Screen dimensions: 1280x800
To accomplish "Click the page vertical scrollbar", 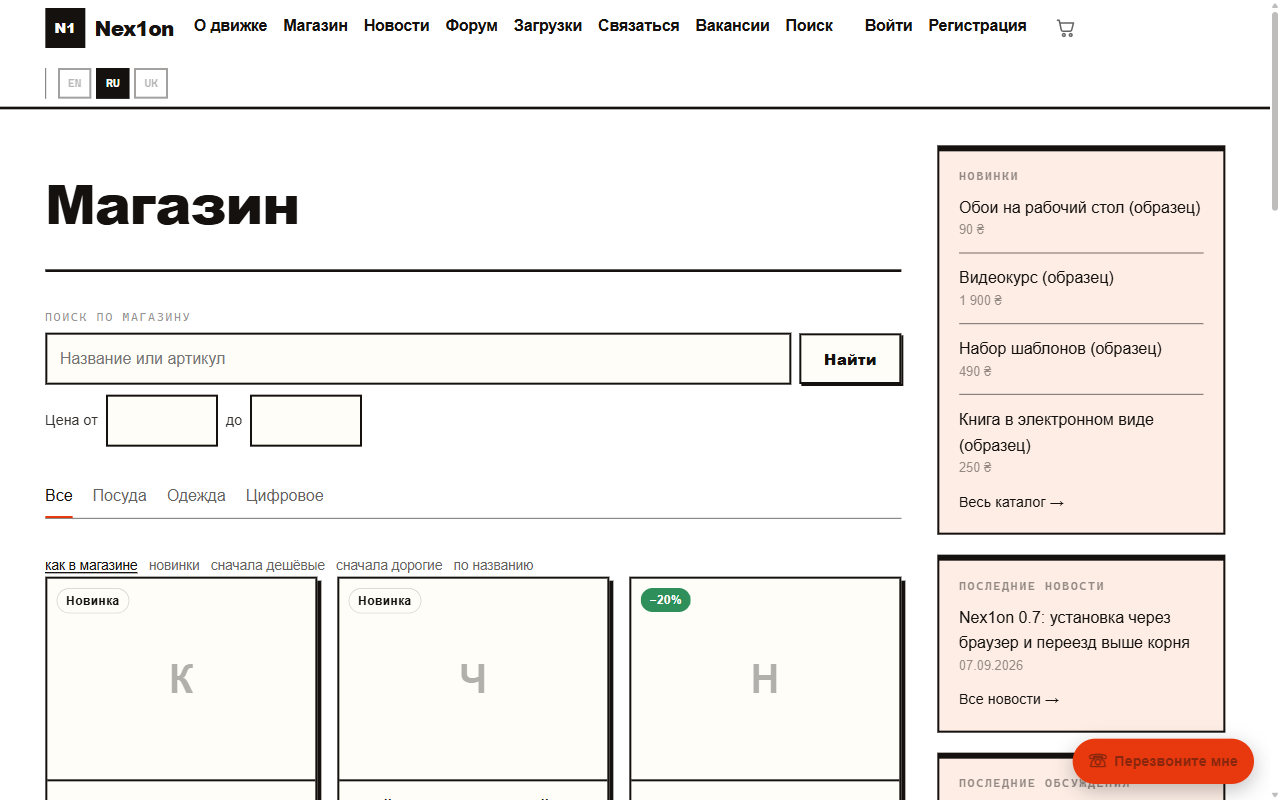I will coord(1274,400).
